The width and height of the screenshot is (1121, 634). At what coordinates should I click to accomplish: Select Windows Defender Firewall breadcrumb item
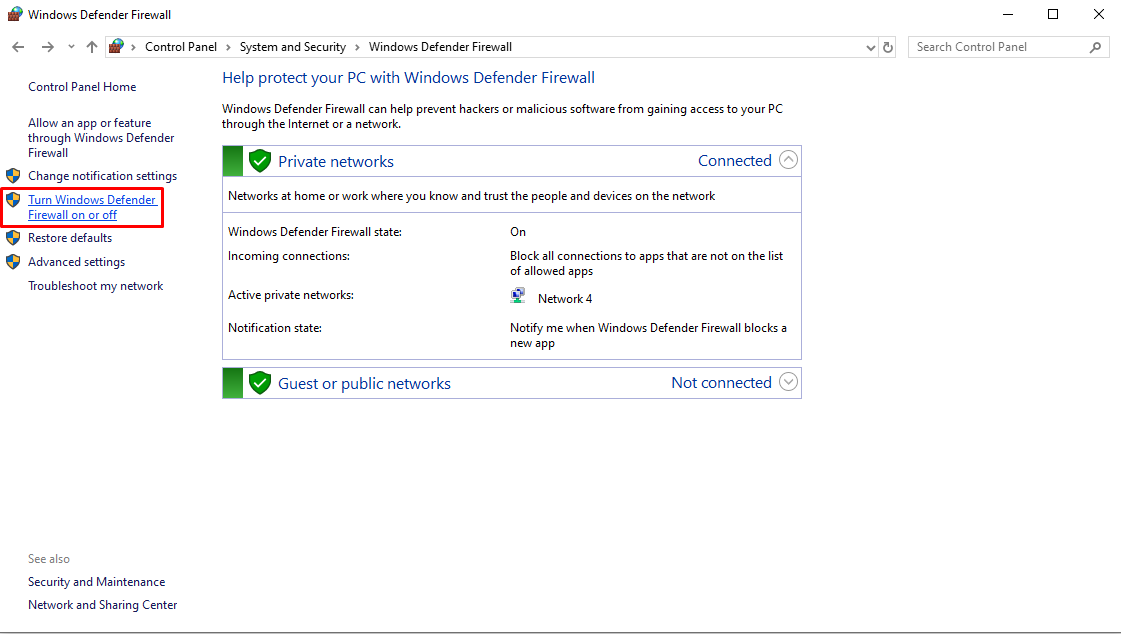coord(440,46)
